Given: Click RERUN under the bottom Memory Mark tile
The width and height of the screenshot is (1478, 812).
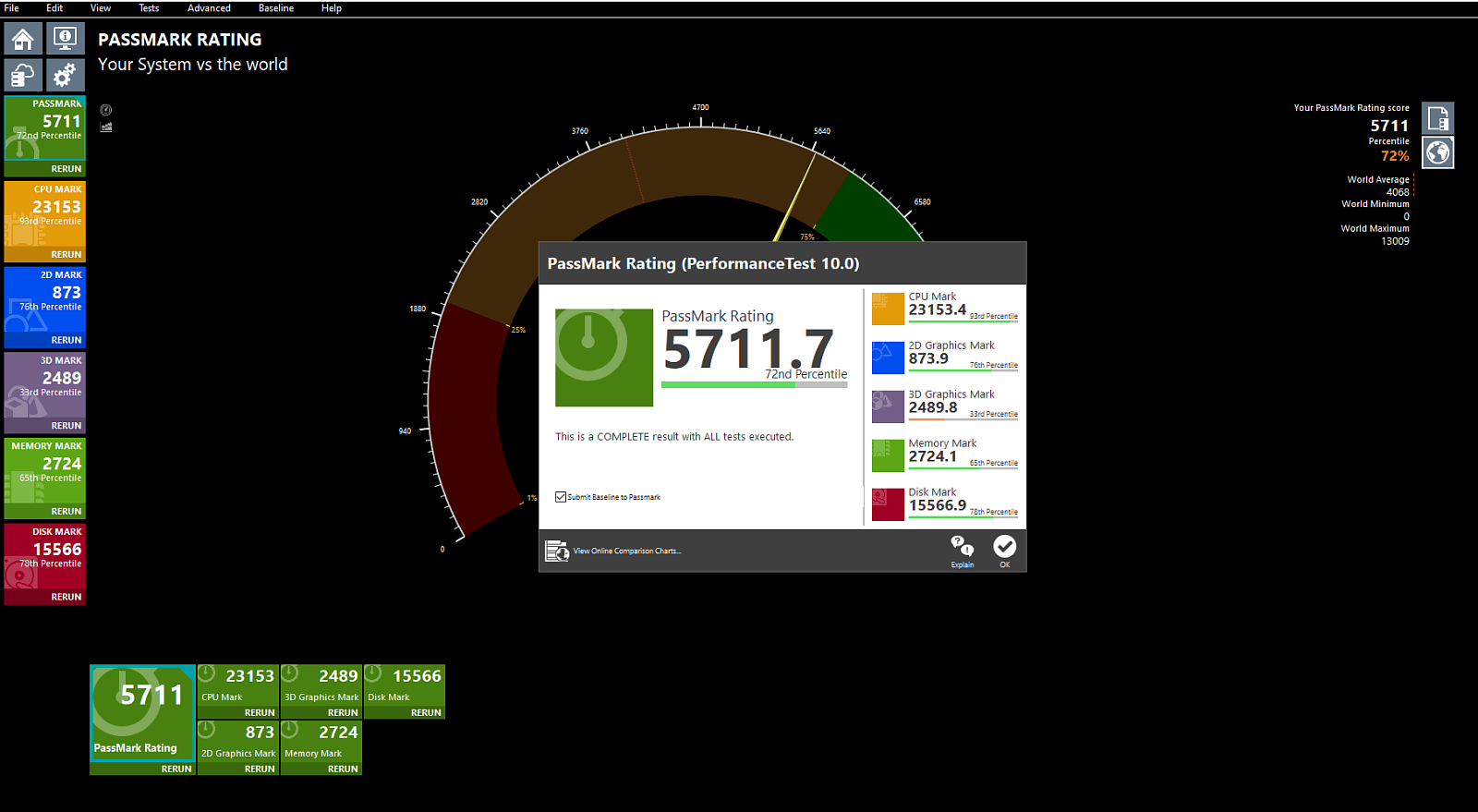Looking at the screenshot, I should pos(343,769).
